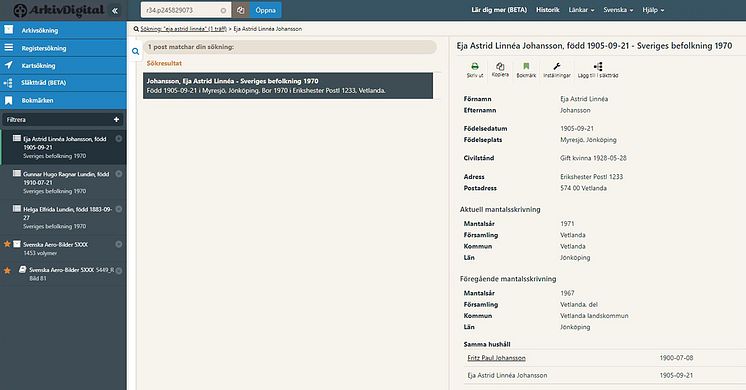The width and height of the screenshot is (746, 390).
Task: Click the Mantalsår value 1971
Action: click(567, 224)
